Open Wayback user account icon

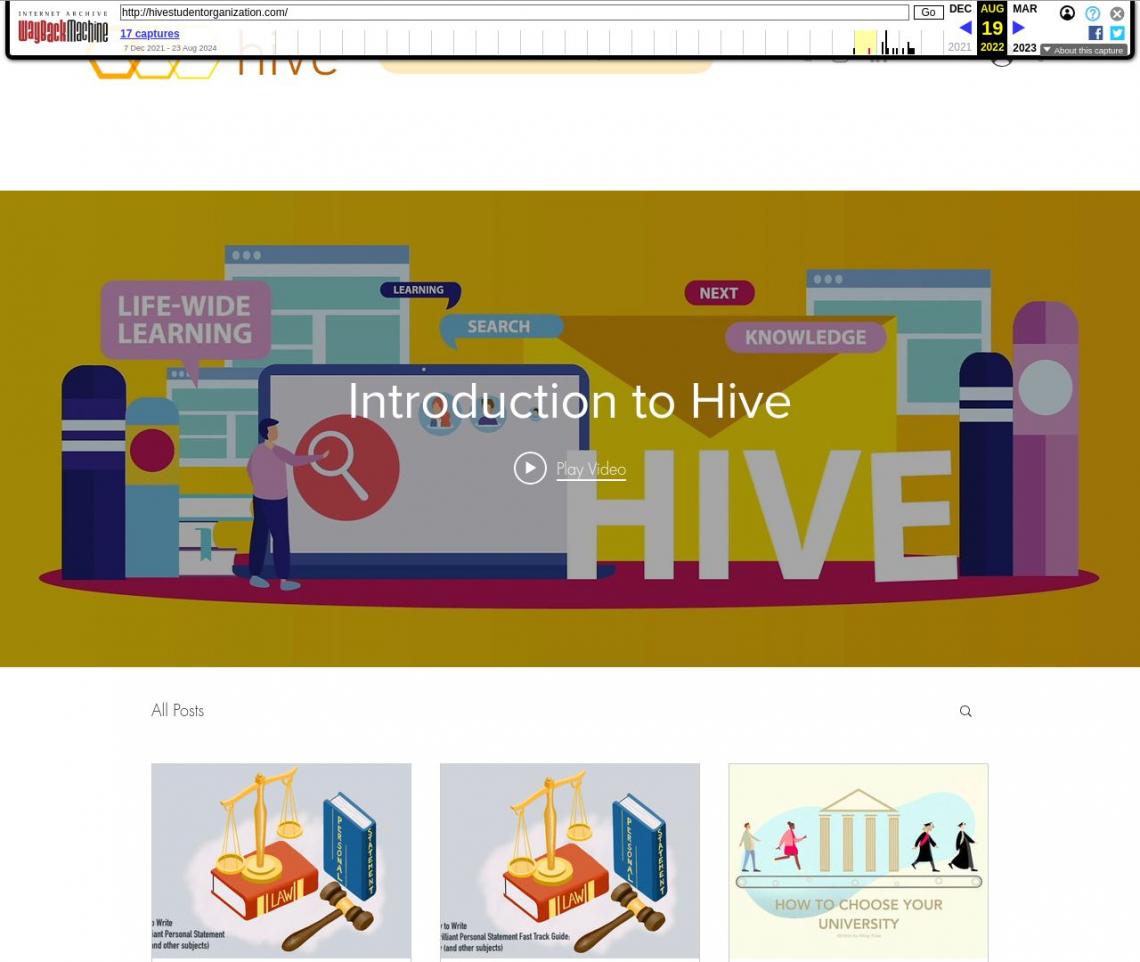(x=1067, y=13)
